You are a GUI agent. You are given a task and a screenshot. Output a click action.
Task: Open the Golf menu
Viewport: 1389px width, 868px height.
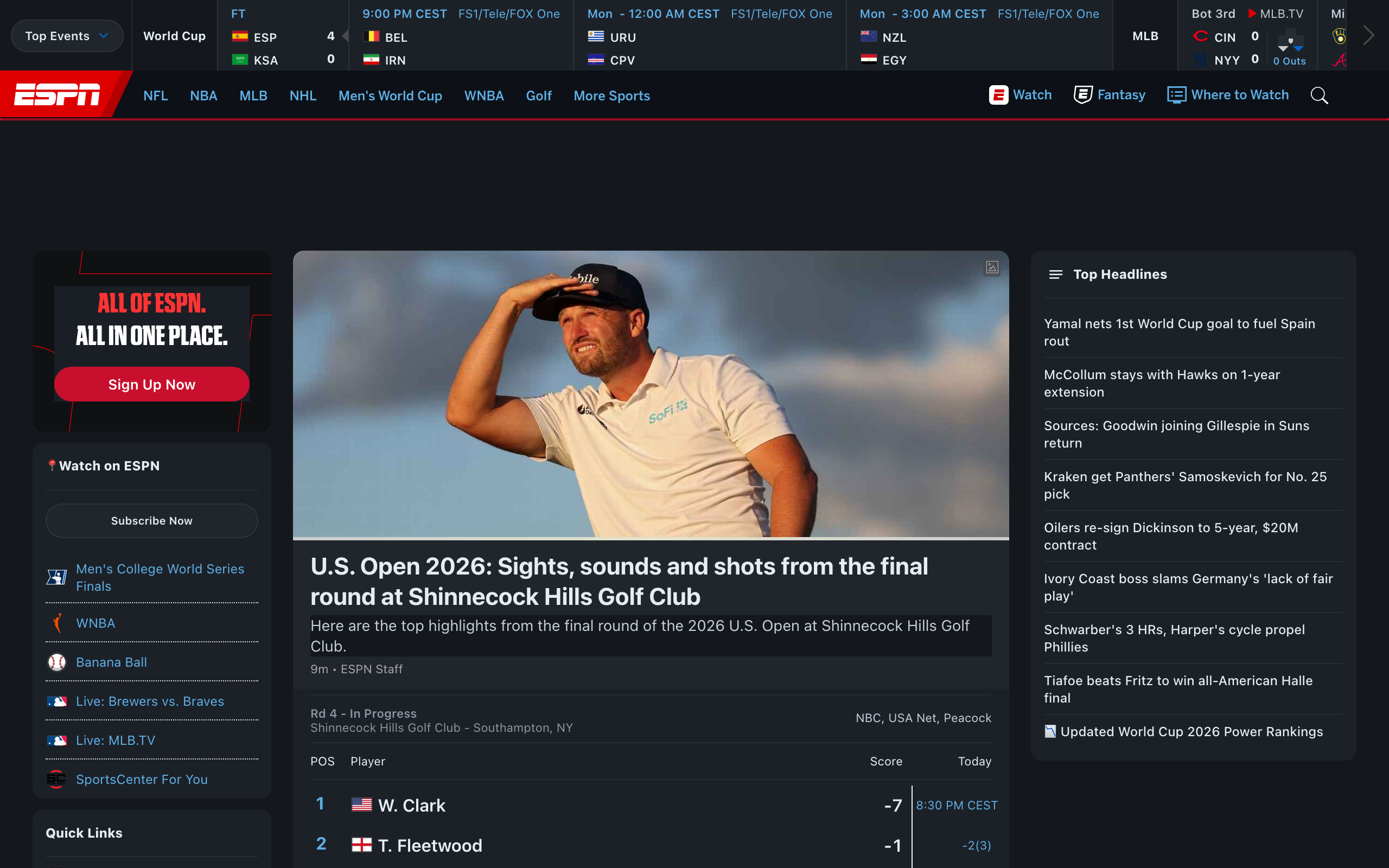click(538, 96)
